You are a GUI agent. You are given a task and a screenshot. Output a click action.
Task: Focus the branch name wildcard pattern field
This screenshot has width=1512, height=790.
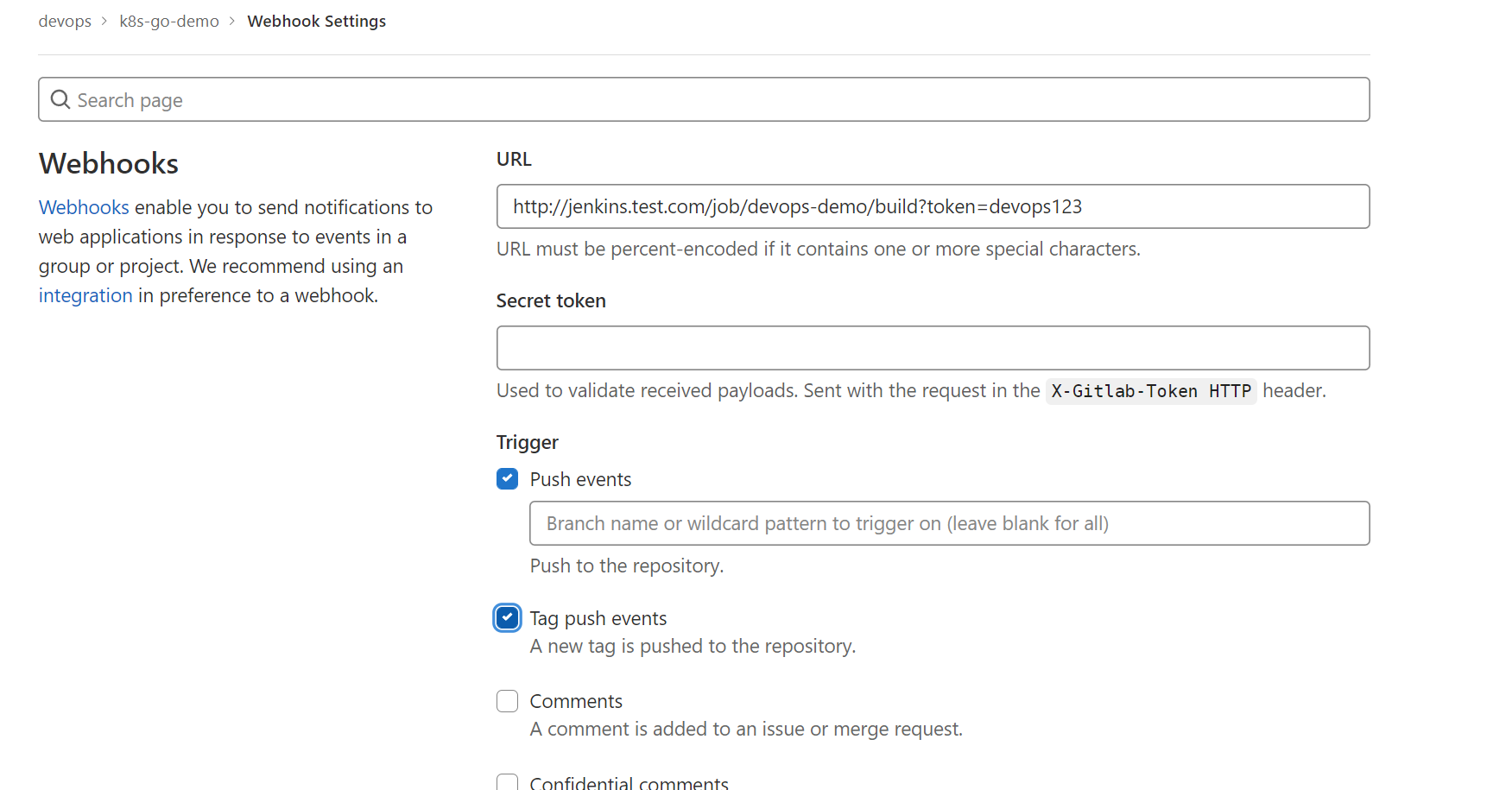coord(949,523)
